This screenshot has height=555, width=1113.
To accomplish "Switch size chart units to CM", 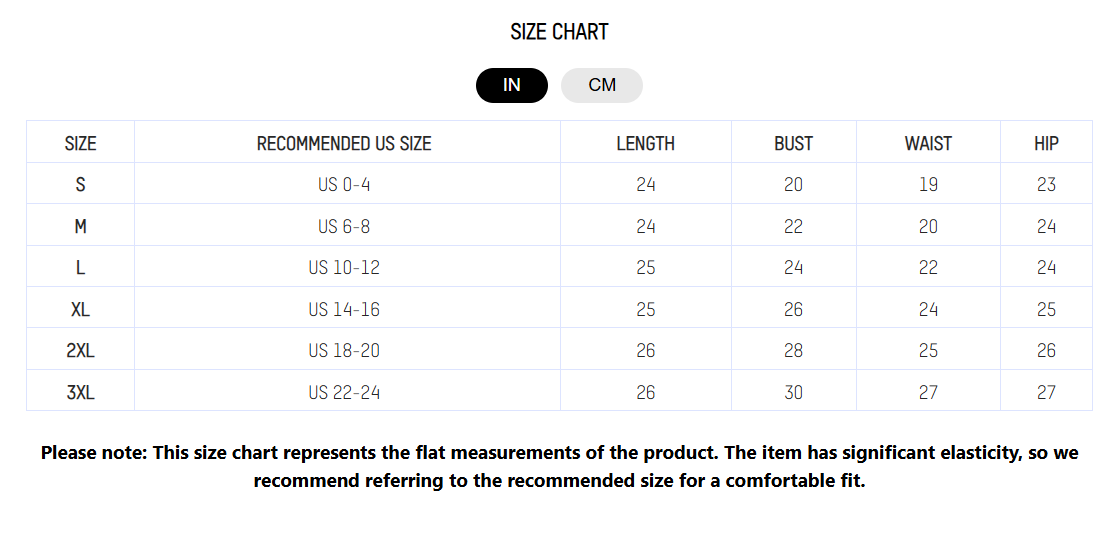I will click(602, 85).
